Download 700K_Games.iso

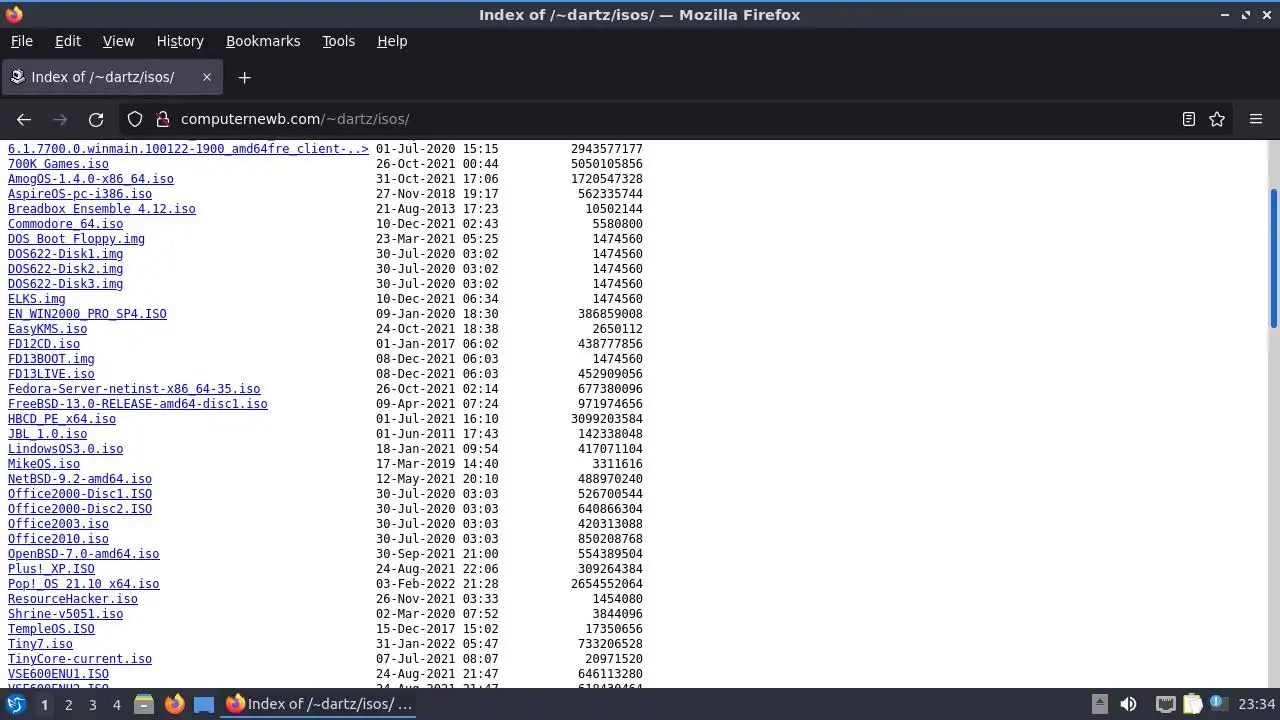point(58,164)
